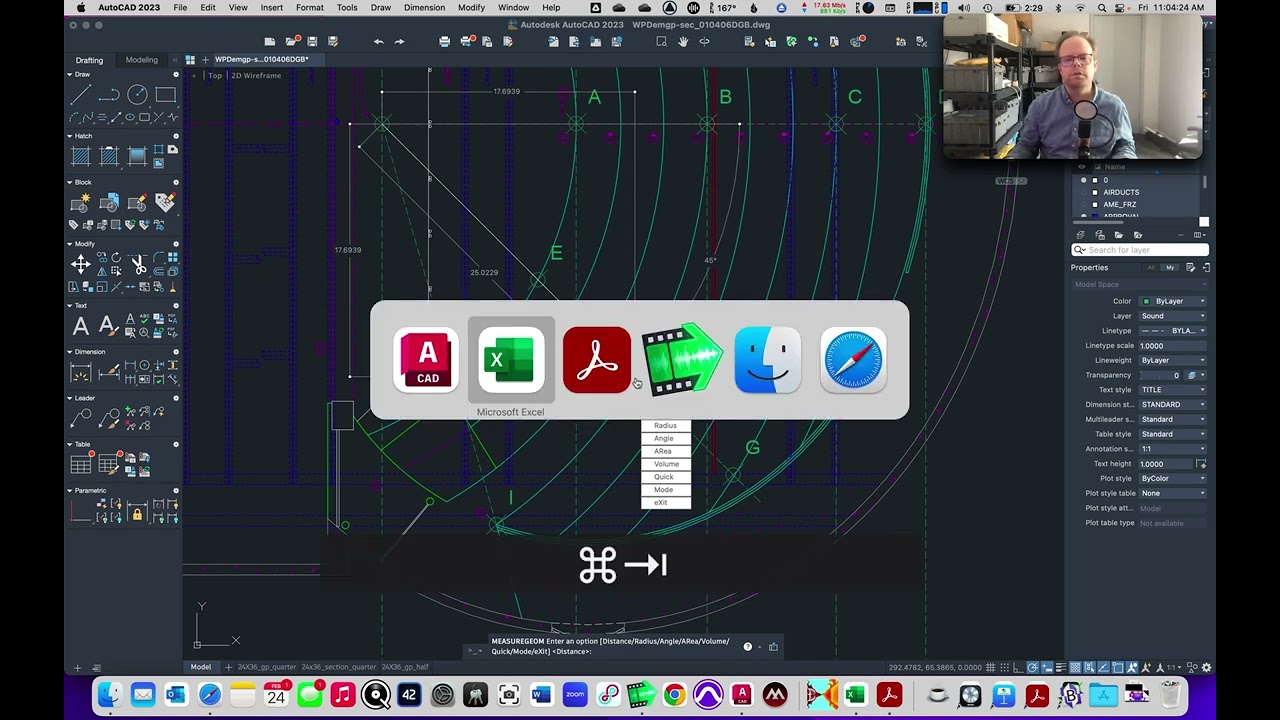1280x720 pixels.
Task: Open the Format menu in menu bar
Action: click(x=309, y=8)
